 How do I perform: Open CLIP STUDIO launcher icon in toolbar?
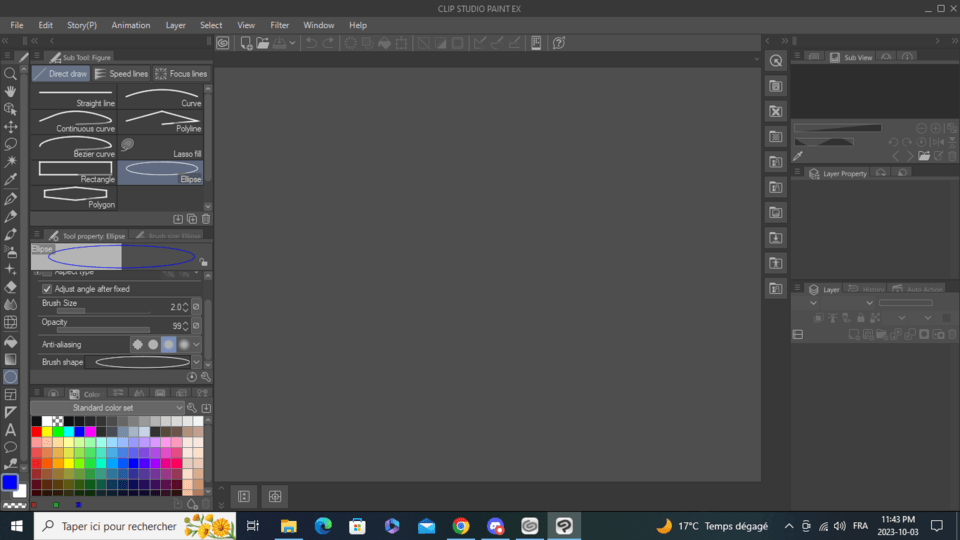(x=223, y=43)
